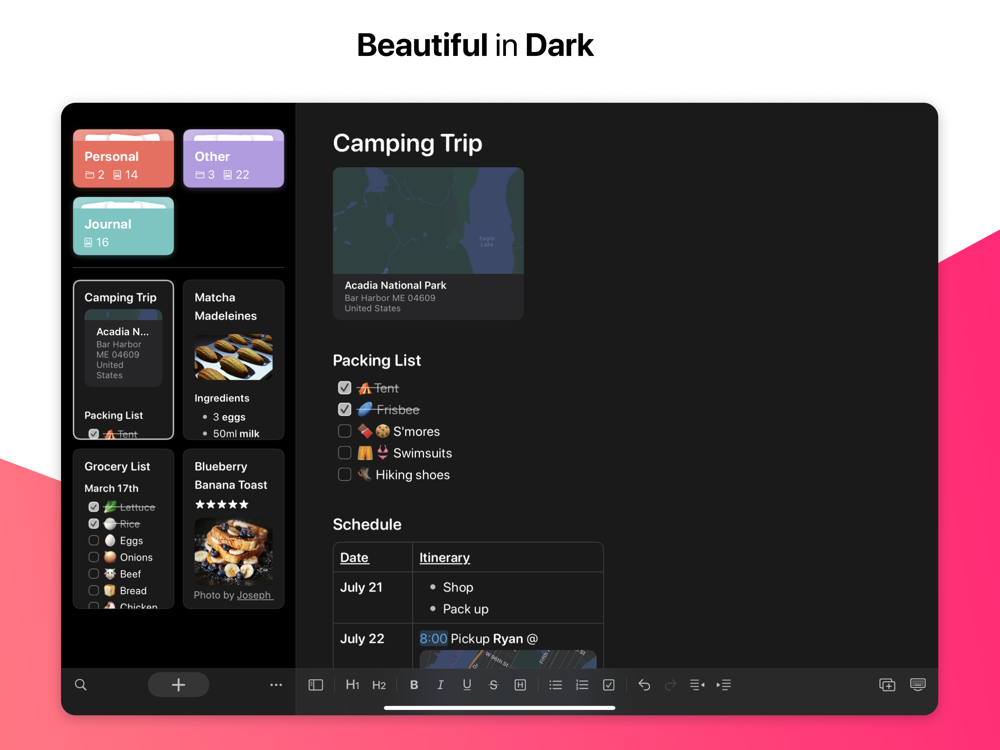Open the Grocery List note card
Viewport: 1000px width, 750px height.
pos(123,529)
